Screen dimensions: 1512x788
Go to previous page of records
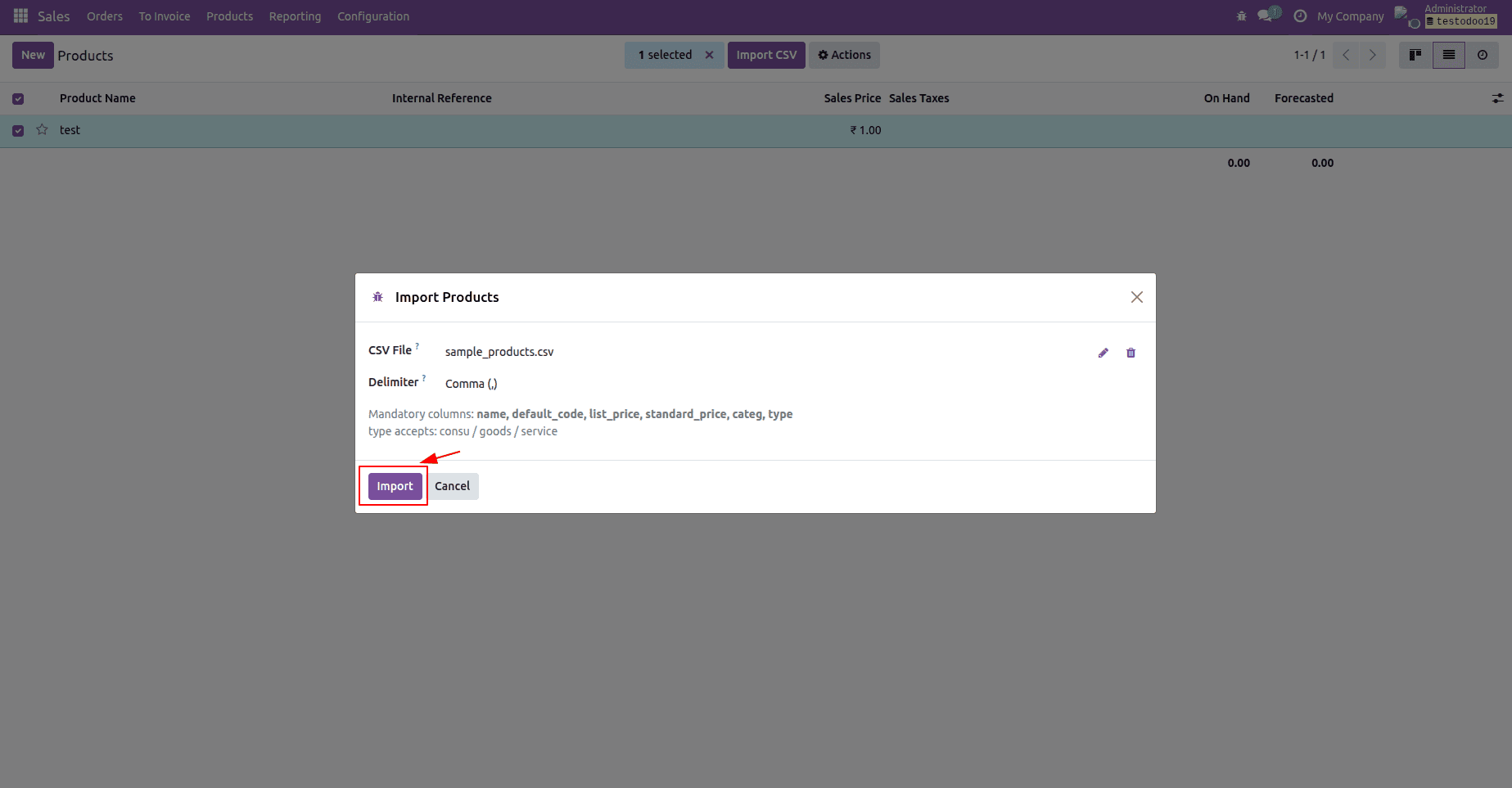pyautogui.click(x=1346, y=55)
